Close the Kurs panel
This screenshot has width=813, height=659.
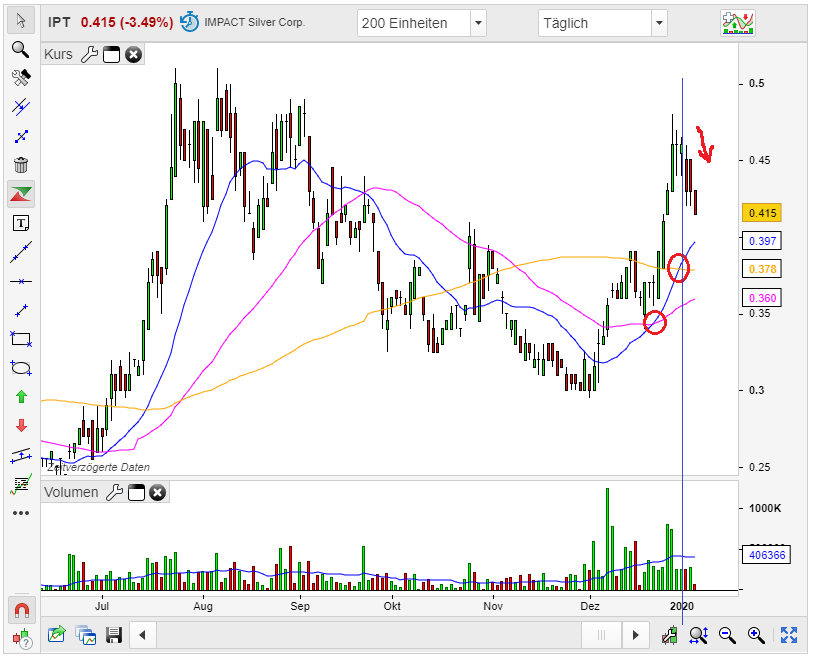pos(133,54)
